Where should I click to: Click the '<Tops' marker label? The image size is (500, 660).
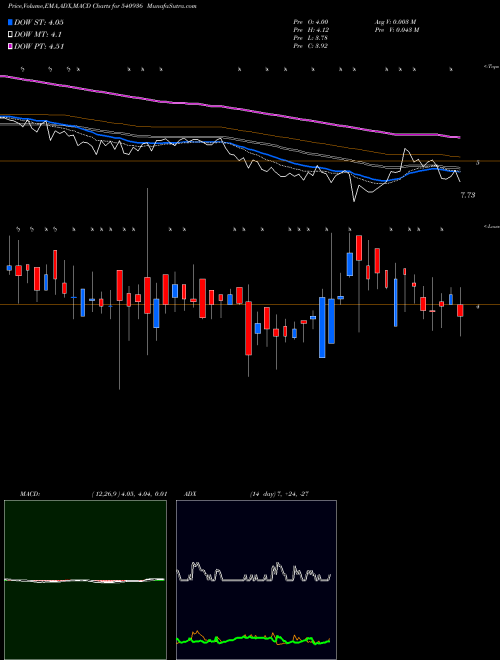pos(491,67)
